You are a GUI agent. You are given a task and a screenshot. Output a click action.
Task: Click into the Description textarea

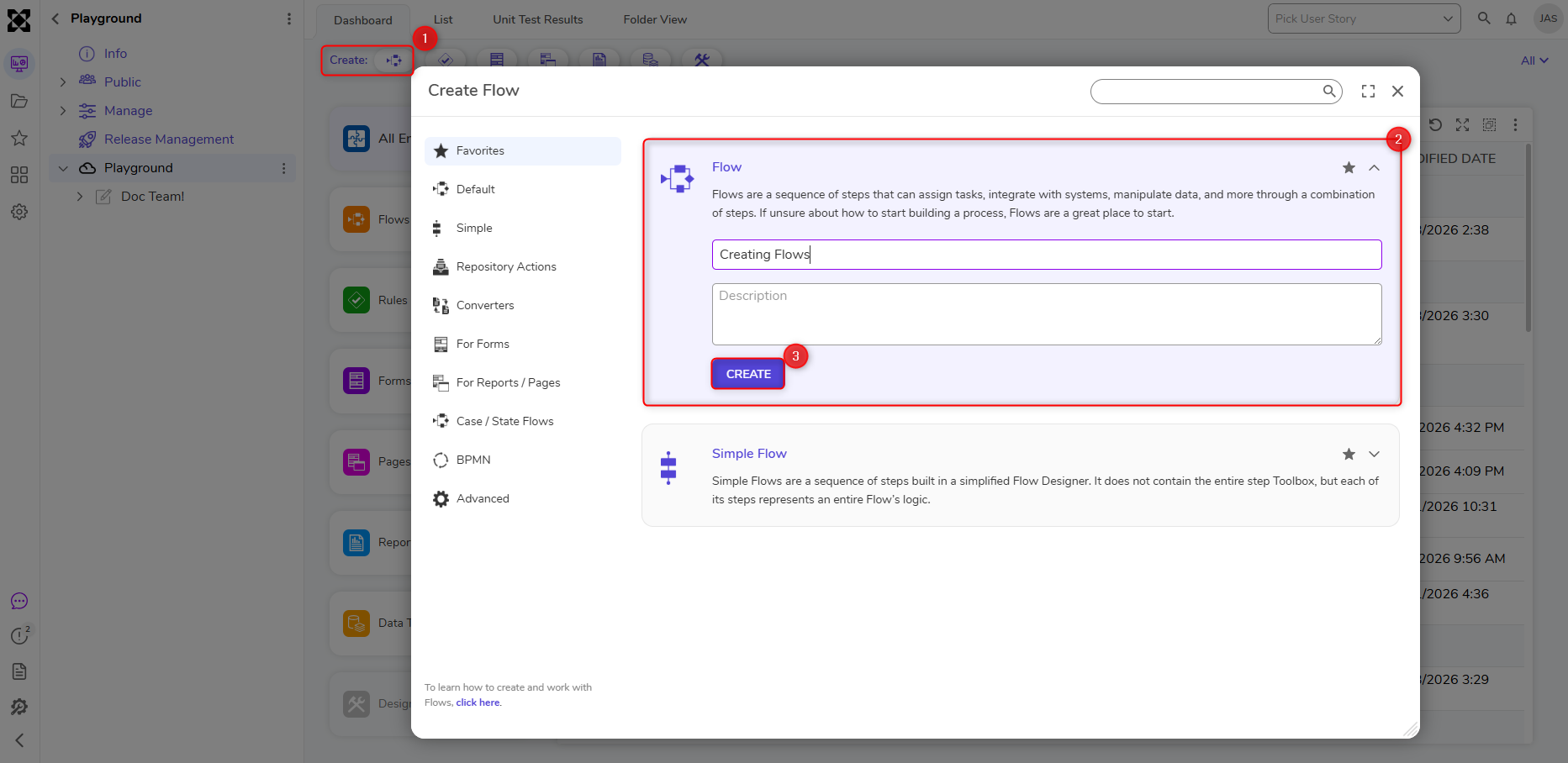pyautogui.click(x=1047, y=314)
